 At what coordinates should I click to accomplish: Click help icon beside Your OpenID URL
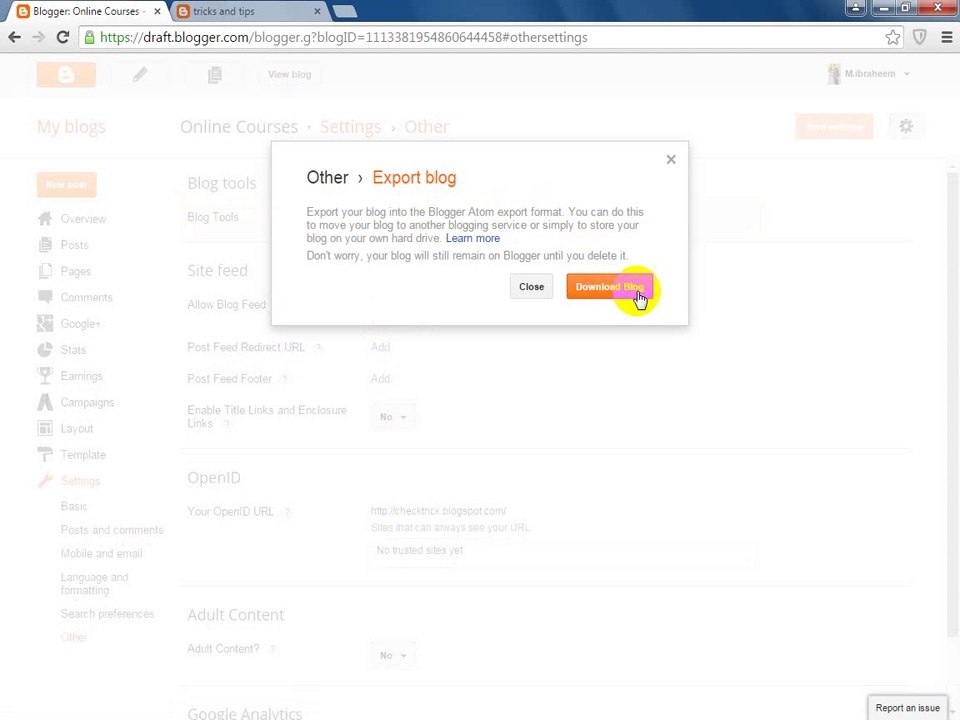click(288, 512)
